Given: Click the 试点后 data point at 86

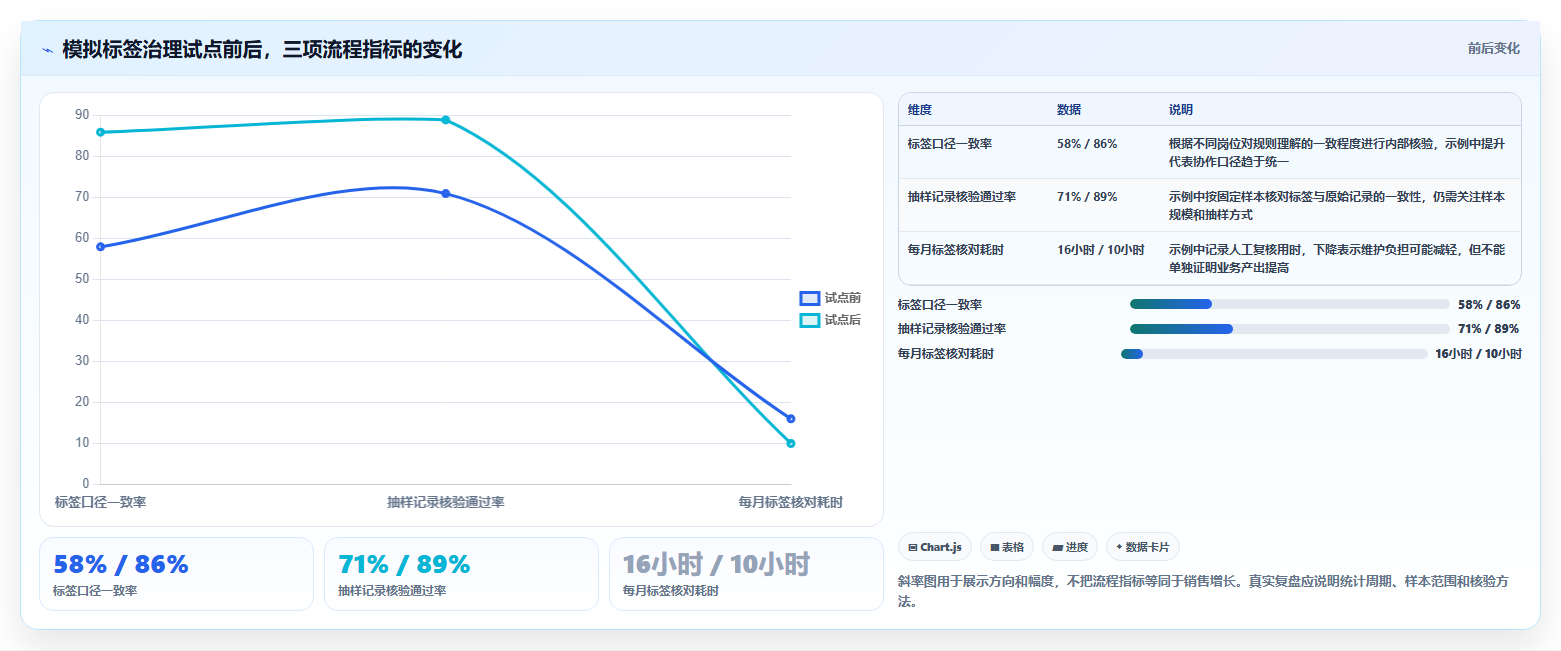Looking at the screenshot, I should 101,132.
